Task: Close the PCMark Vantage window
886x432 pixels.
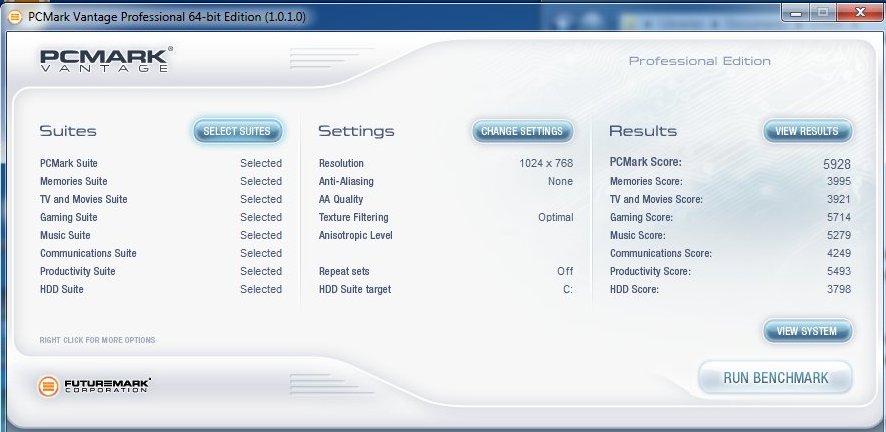Action: (859, 12)
